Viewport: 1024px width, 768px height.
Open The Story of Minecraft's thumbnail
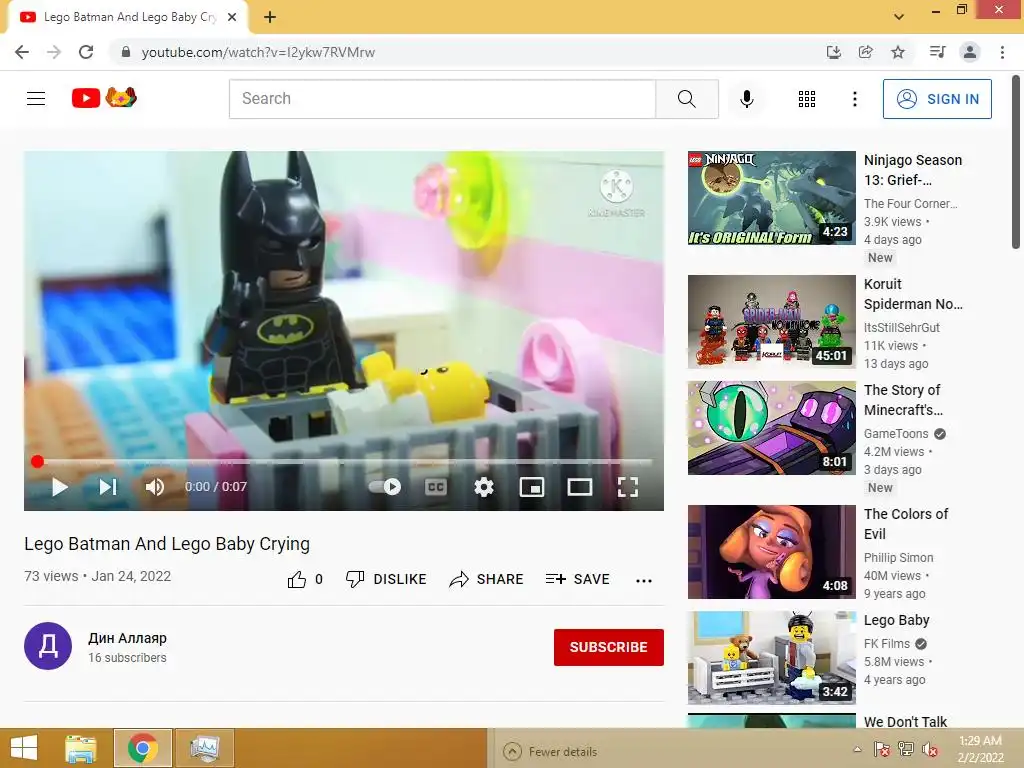[771, 428]
